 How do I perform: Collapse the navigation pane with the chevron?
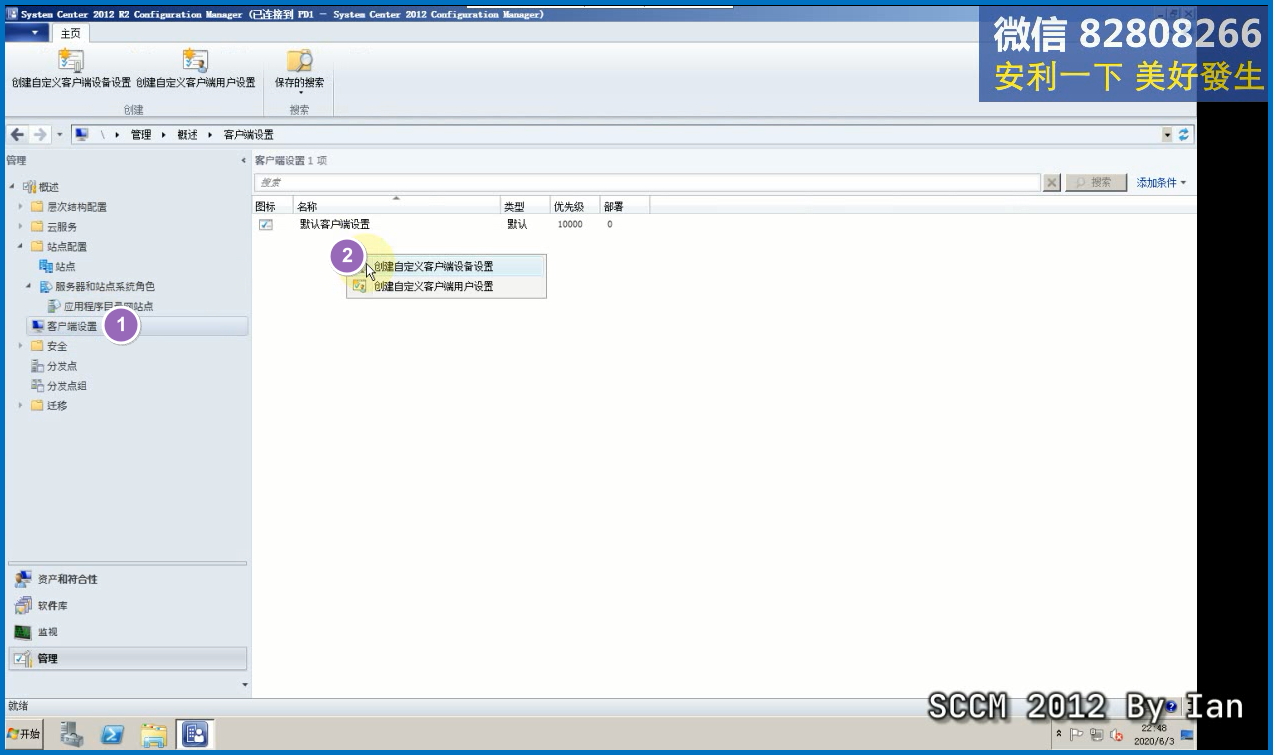click(244, 161)
